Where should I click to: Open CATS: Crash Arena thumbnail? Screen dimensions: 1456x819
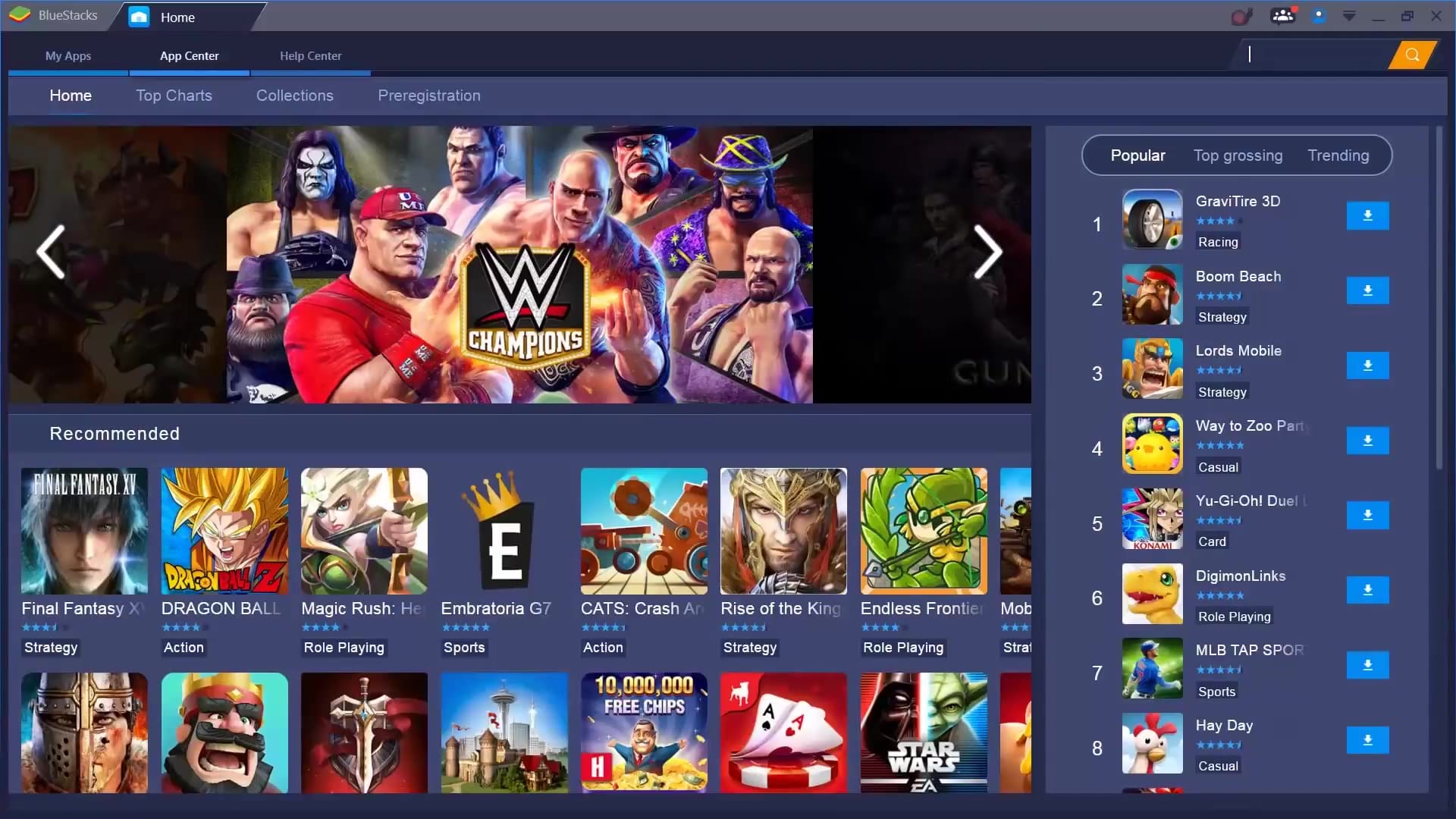pos(644,531)
